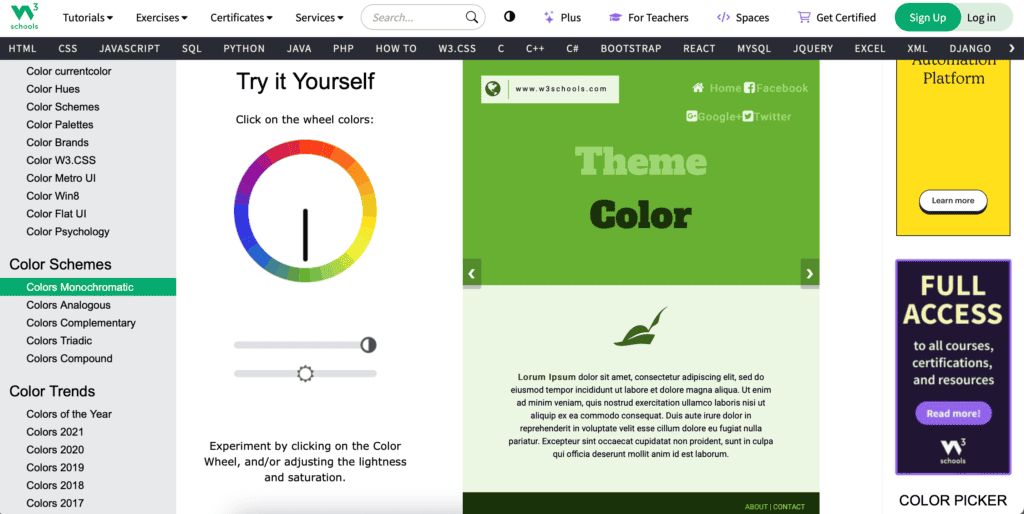Click the Spaces code icon
The height and width of the screenshot is (514, 1024).
point(723,18)
